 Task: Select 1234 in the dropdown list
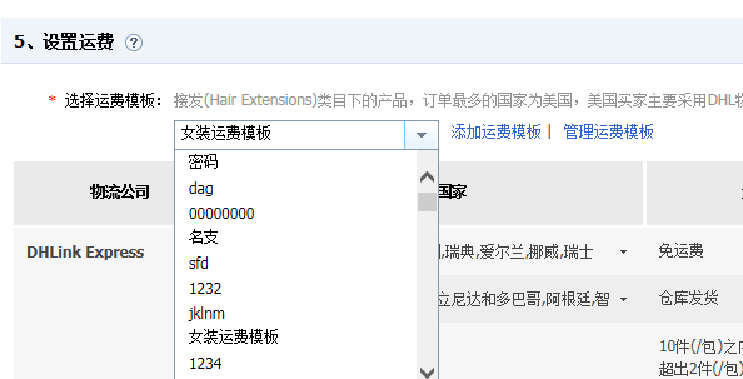[205, 363]
